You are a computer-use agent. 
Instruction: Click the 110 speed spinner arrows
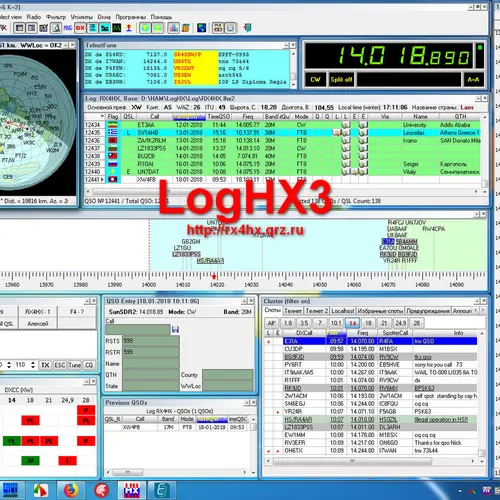pos(33,365)
